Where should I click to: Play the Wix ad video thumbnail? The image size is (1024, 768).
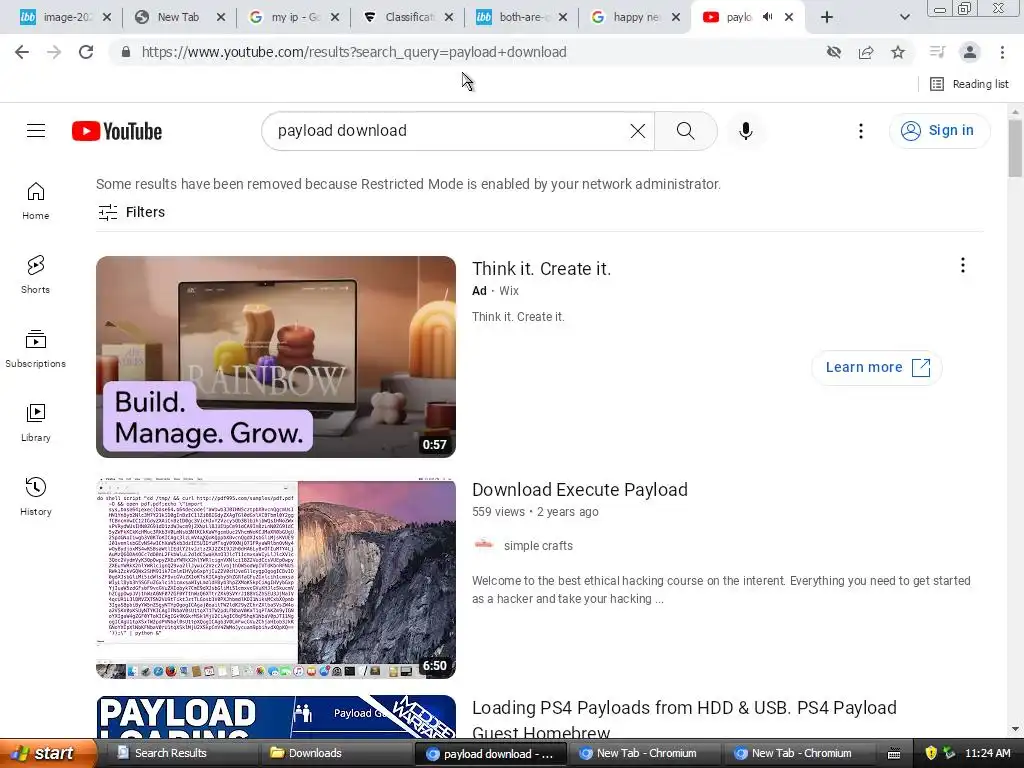276,357
